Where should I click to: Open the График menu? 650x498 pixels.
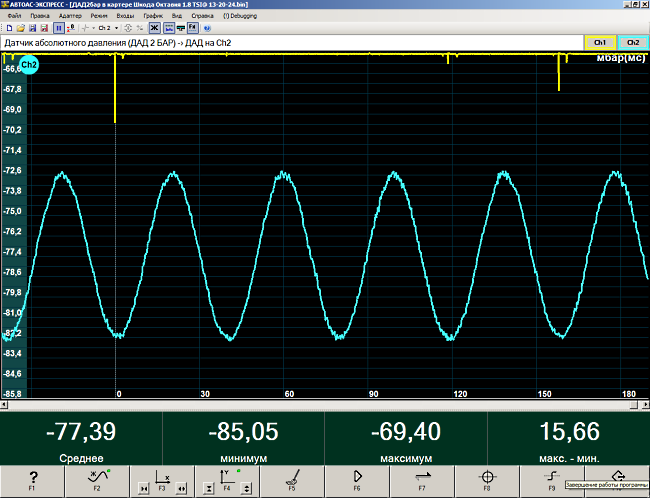(x=153, y=17)
